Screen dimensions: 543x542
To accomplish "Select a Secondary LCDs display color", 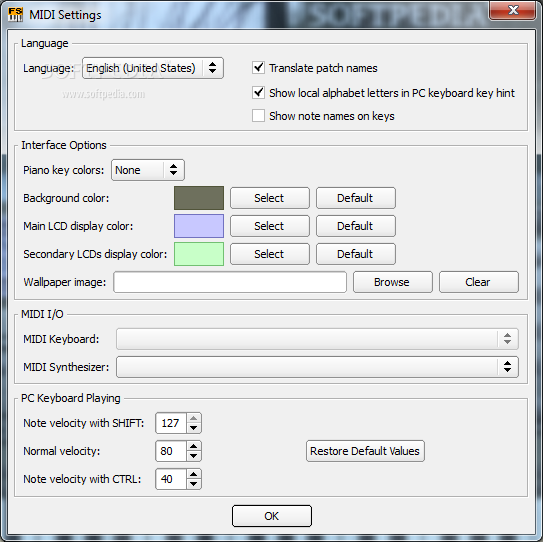I will [270, 254].
